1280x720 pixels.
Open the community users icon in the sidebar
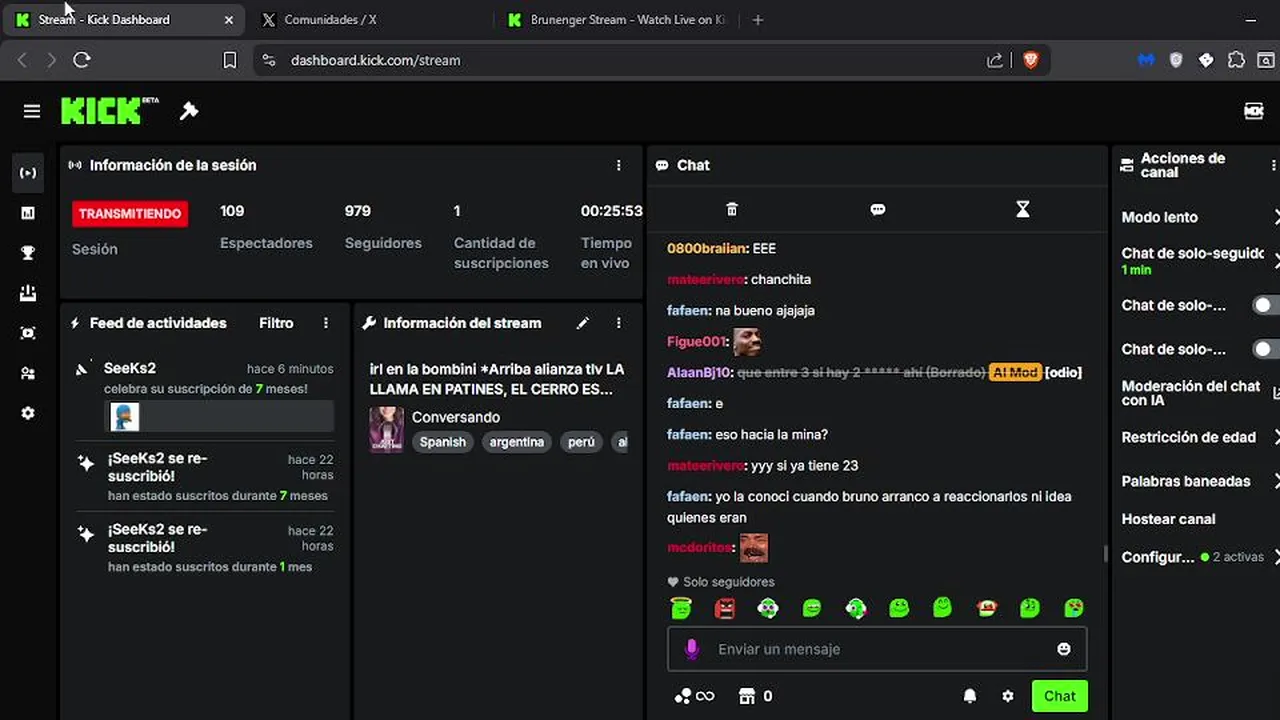click(28, 373)
